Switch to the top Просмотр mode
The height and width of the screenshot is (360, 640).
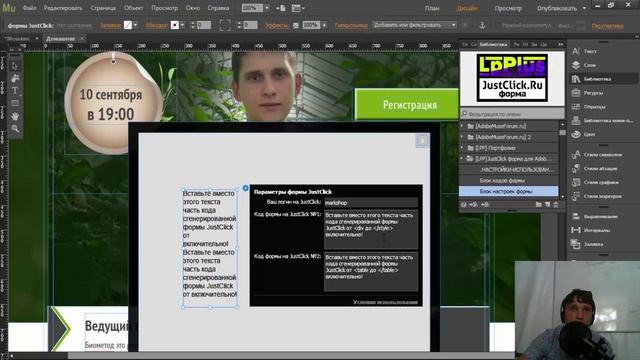click(508, 8)
